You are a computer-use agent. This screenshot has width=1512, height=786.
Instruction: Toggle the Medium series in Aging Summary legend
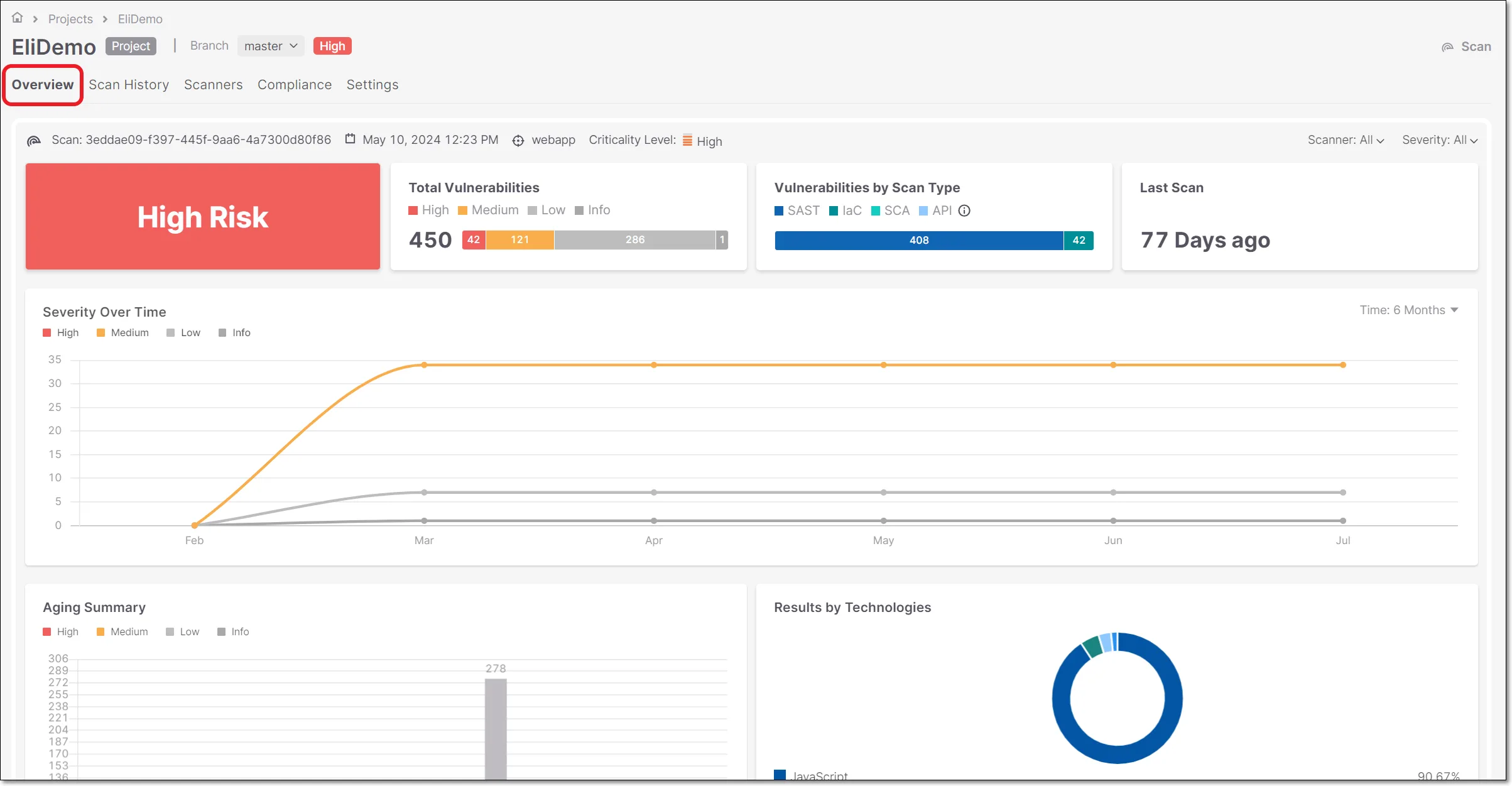pos(123,631)
